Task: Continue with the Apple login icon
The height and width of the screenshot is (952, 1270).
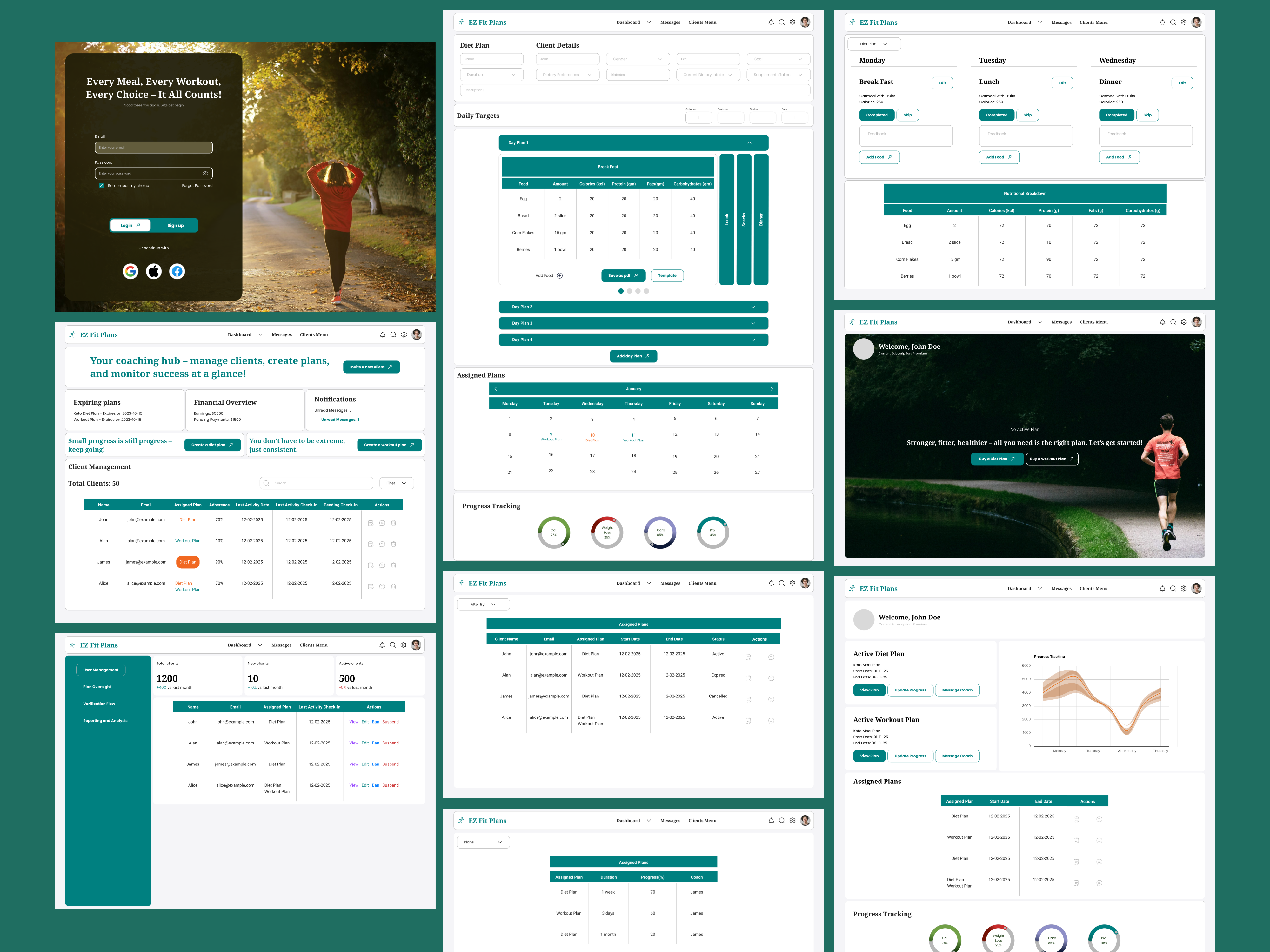Action: pos(153,271)
